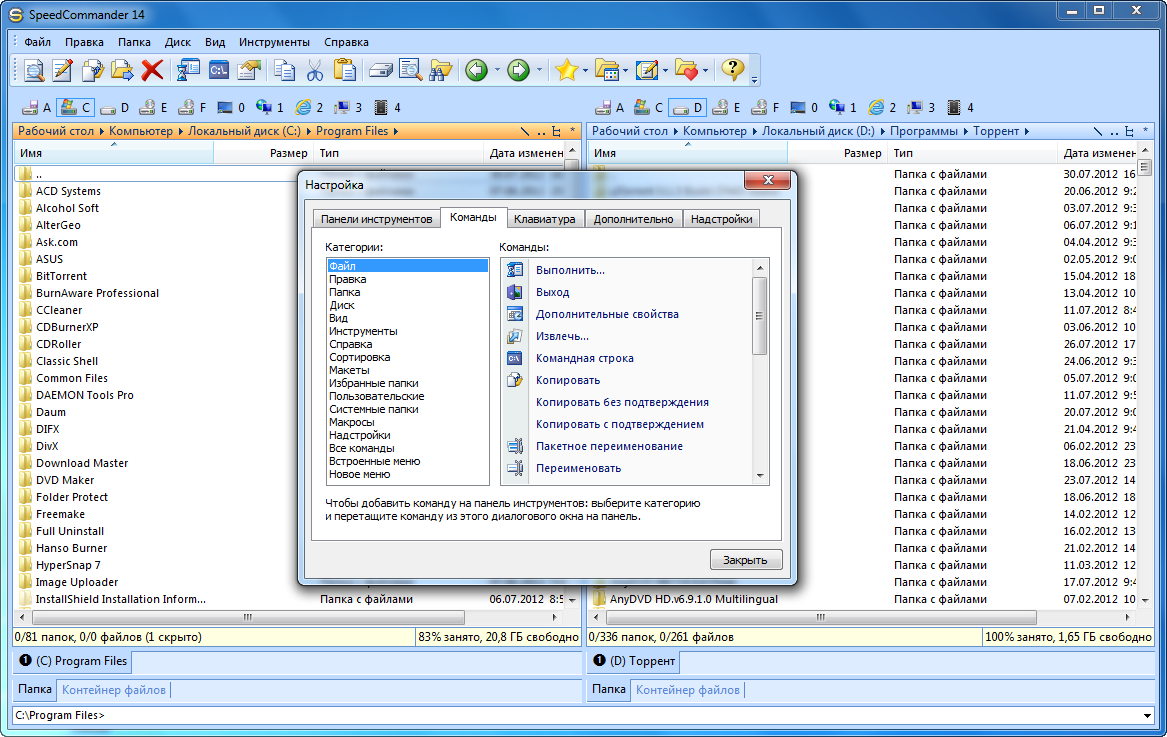
Task: Click the clipboard Paste toolbar icon
Action: pyautogui.click(x=344, y=70)
